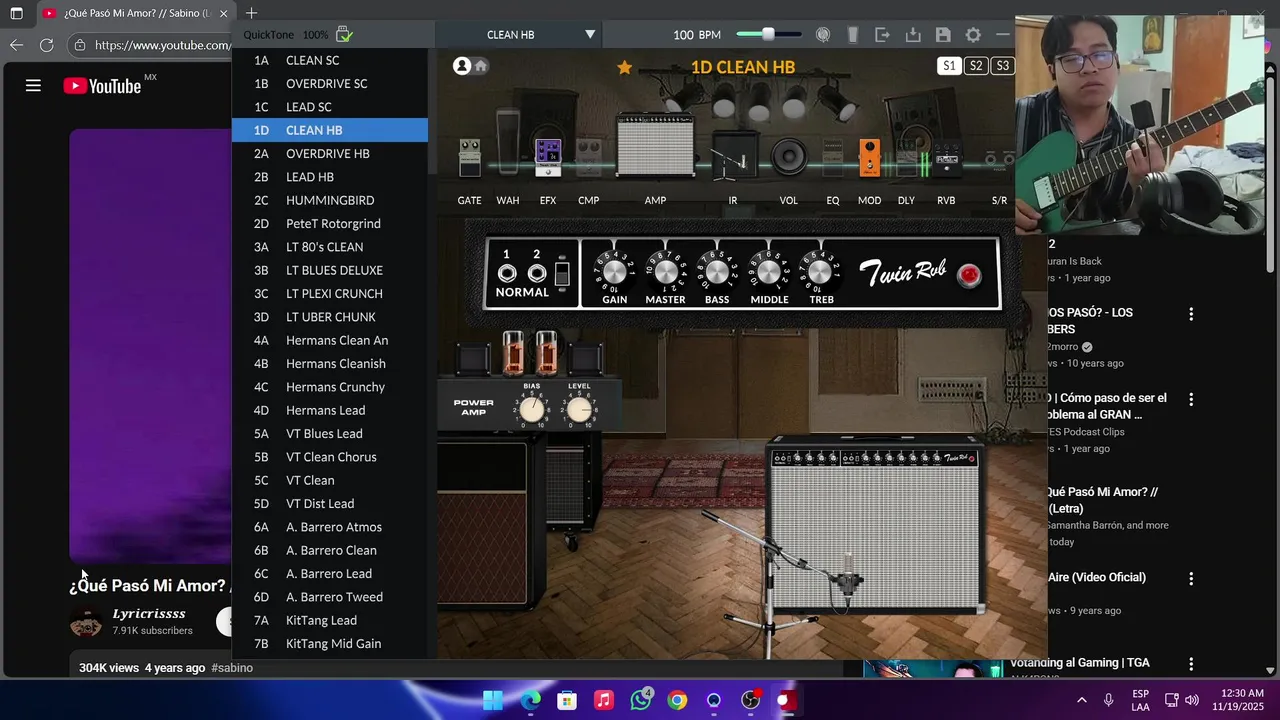Select the RVB reverb pedal

[x=946, y=159]
